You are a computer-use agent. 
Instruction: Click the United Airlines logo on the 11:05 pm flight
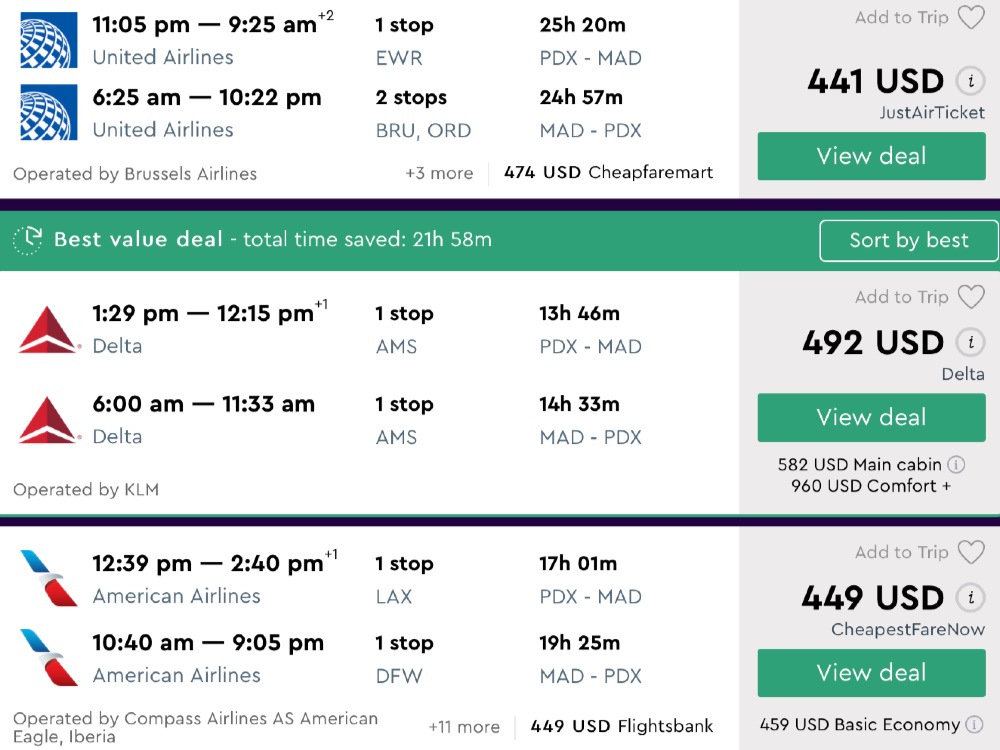click(48, 40)
